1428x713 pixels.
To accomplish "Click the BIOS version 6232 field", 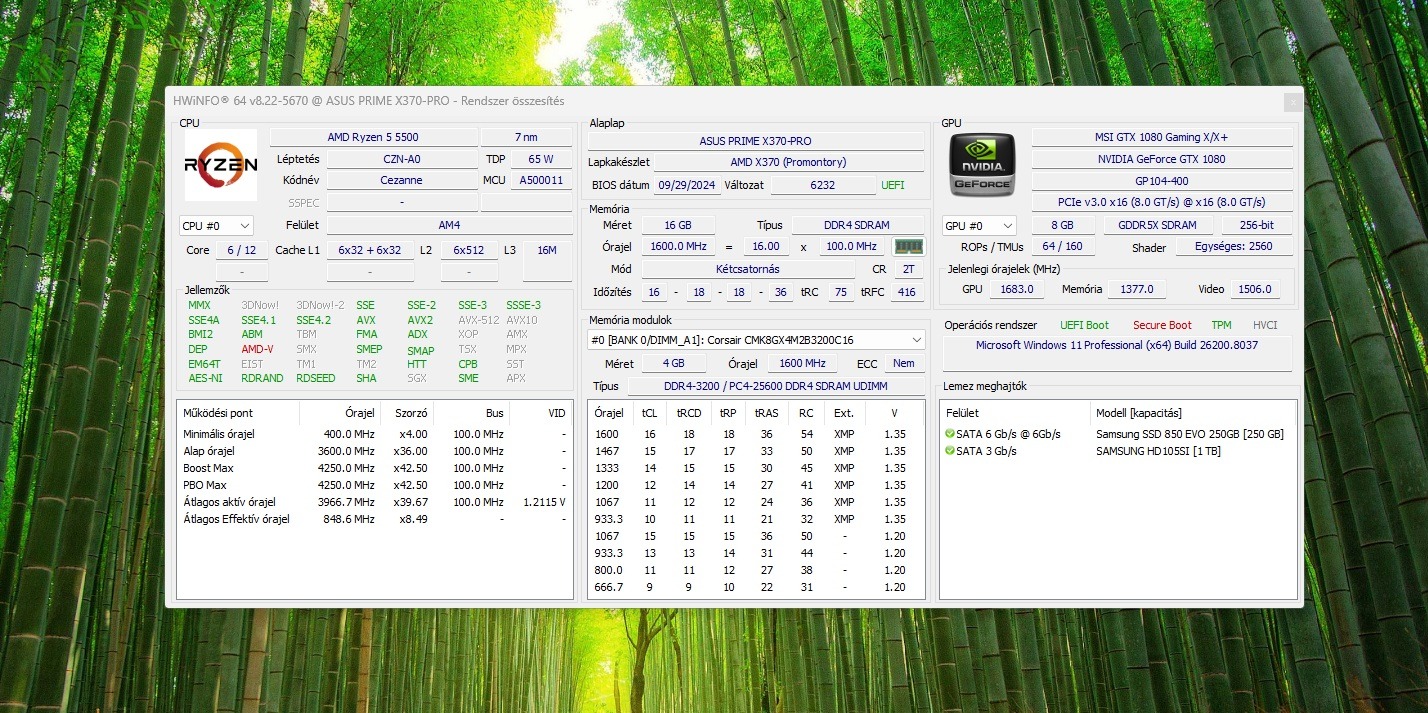I will point(823,185).
